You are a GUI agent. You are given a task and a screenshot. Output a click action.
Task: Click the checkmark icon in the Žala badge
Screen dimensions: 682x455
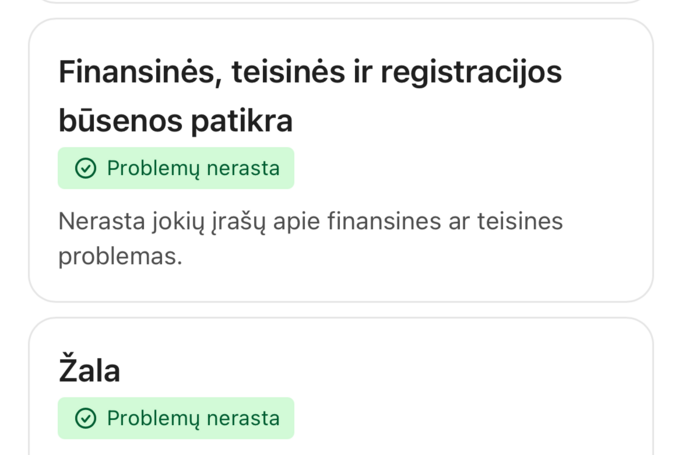point(86,418)
